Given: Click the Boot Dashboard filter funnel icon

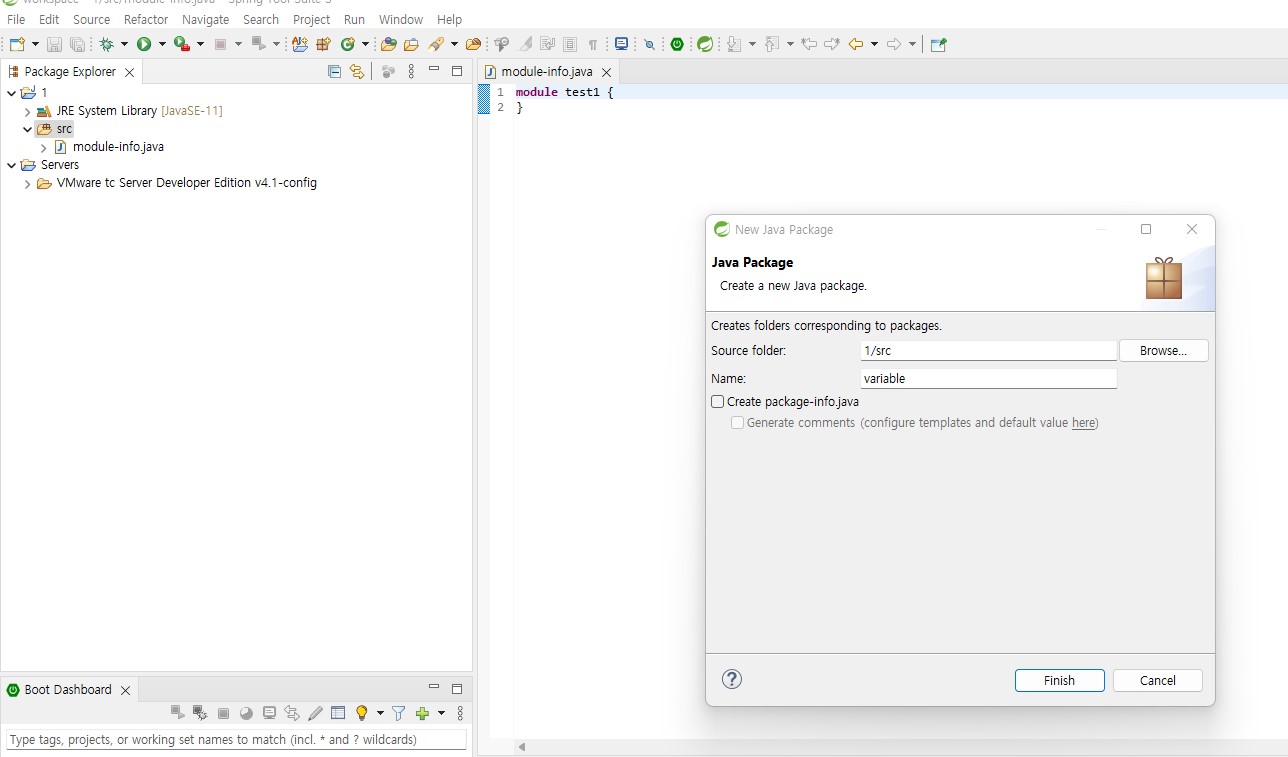Looking at the screenshot, I should tap(399, 713).
